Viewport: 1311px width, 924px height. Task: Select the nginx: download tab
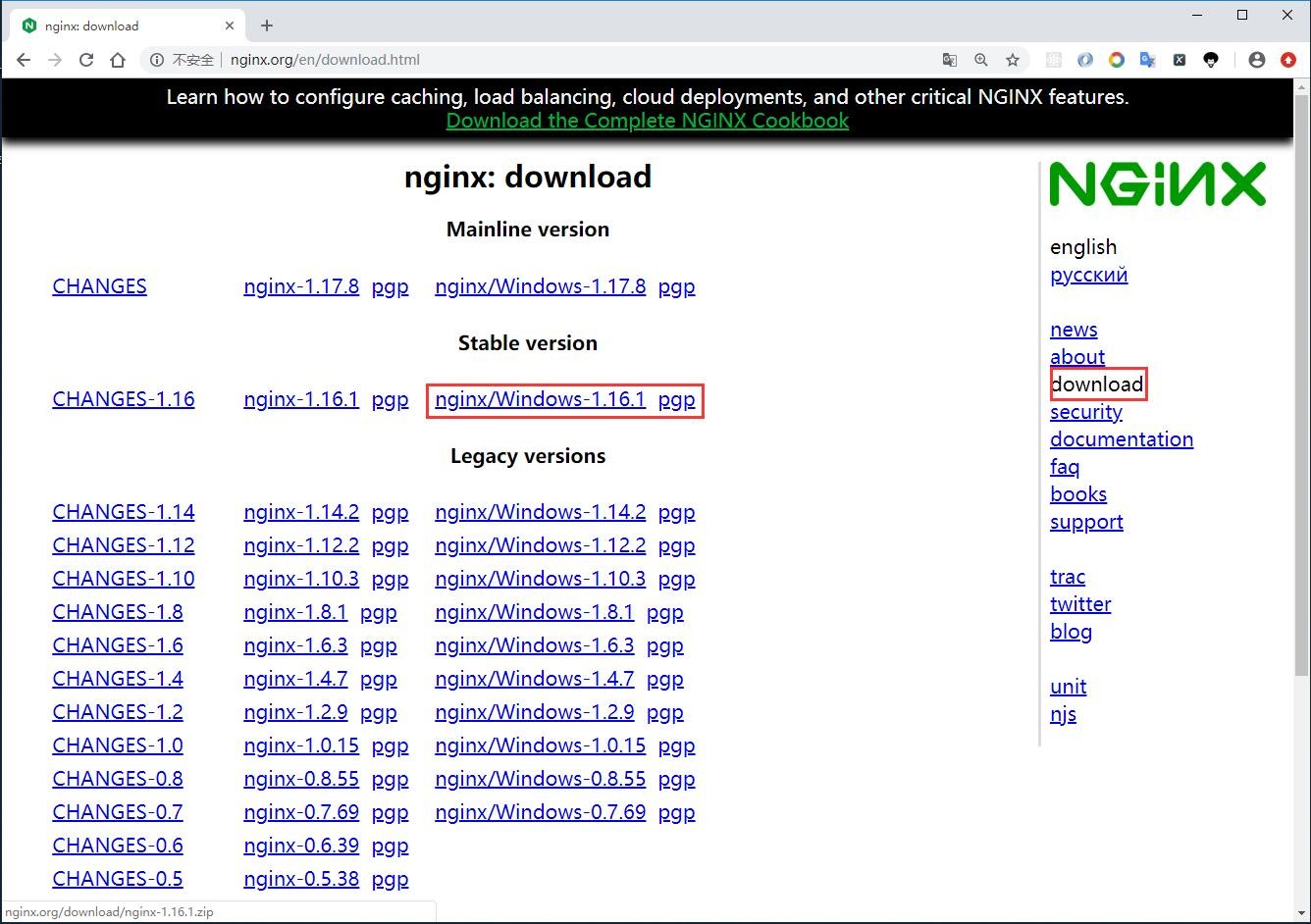pos(128,26)
